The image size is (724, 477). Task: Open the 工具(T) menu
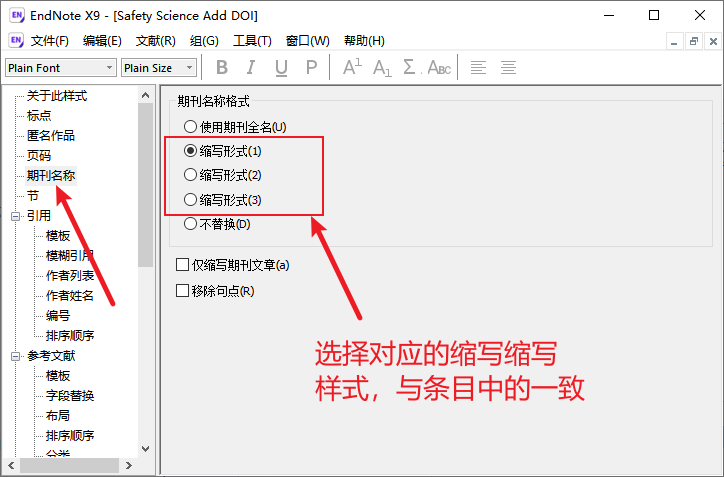tap(252, 41)
